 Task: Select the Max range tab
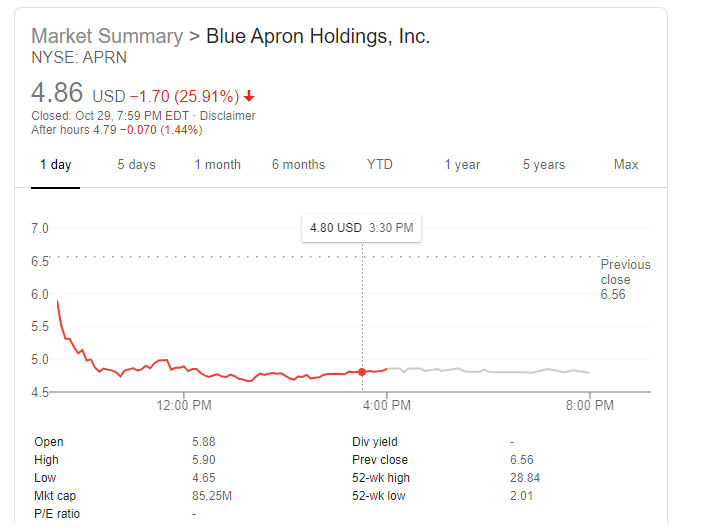click(626, 165)
